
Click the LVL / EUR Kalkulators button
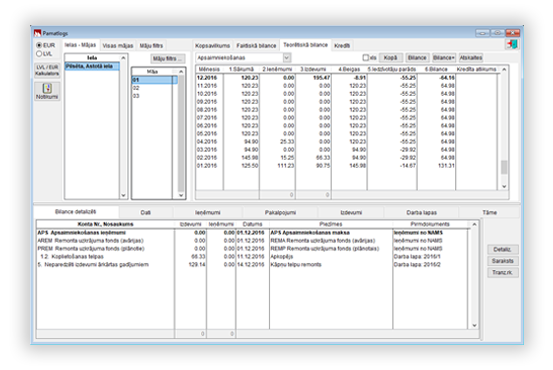[x=47, y=70]
